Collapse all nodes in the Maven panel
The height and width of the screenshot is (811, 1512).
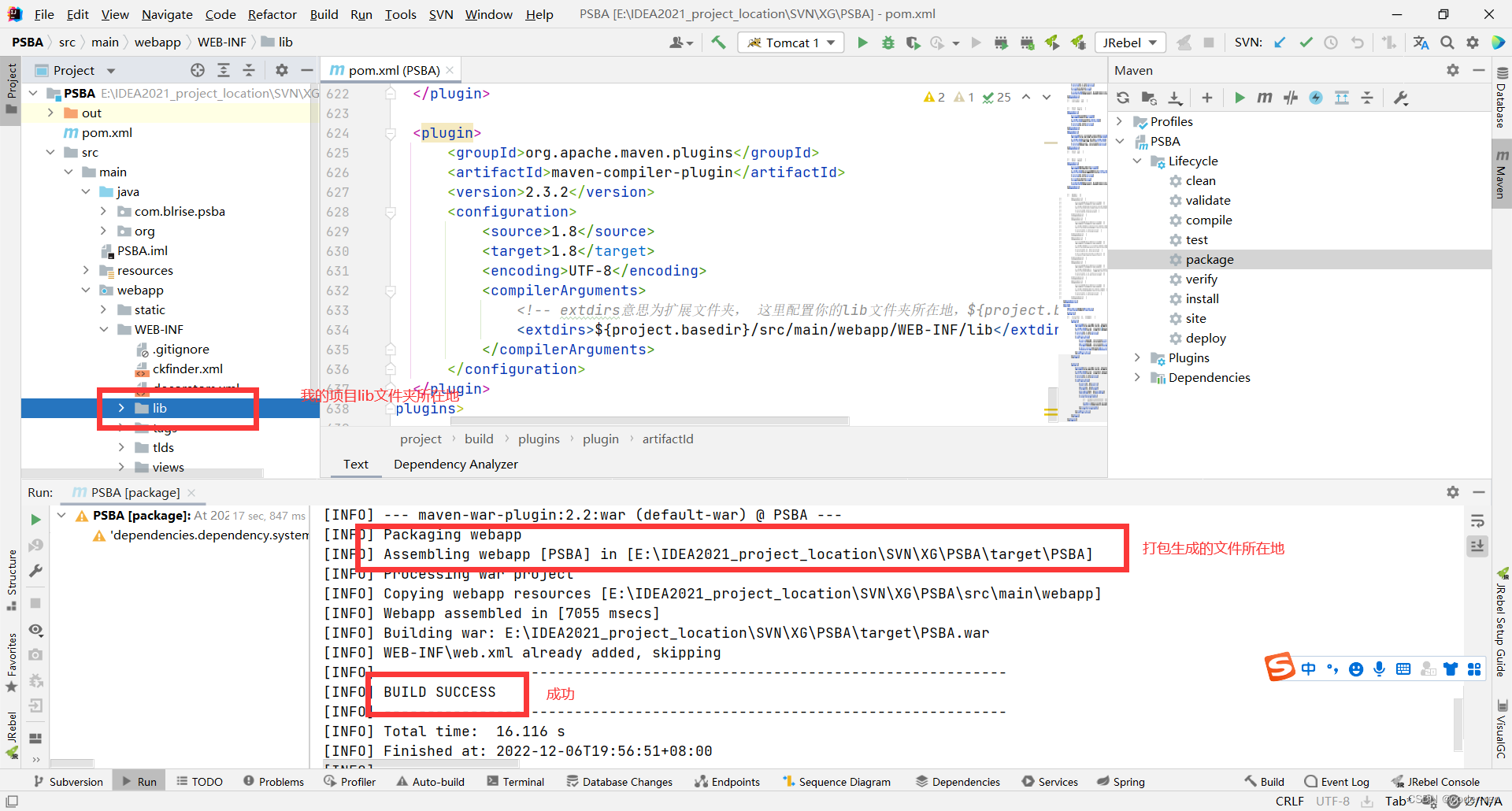pos(1367,98)
